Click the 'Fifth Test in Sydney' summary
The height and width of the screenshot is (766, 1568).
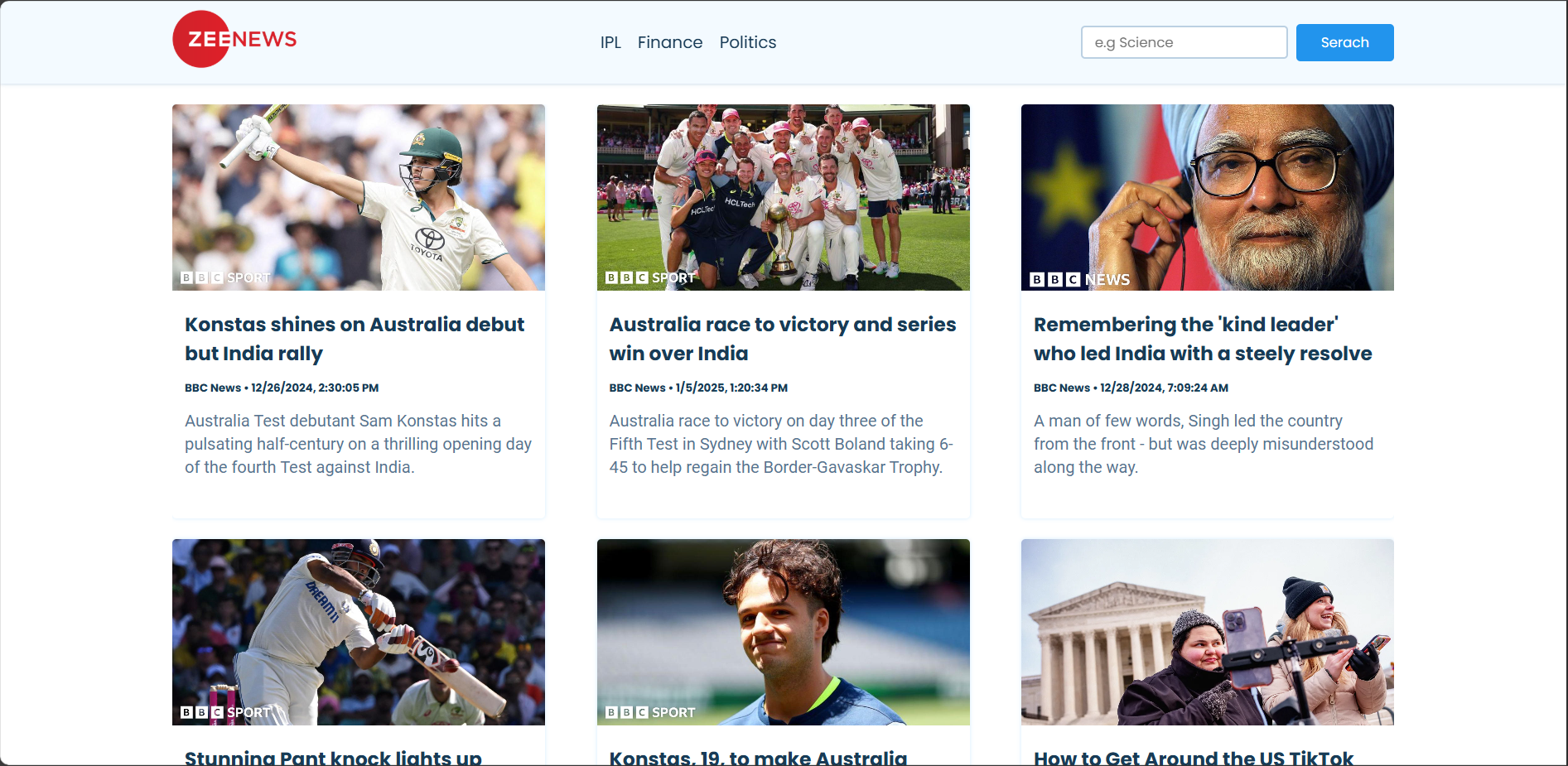(781, 444)
